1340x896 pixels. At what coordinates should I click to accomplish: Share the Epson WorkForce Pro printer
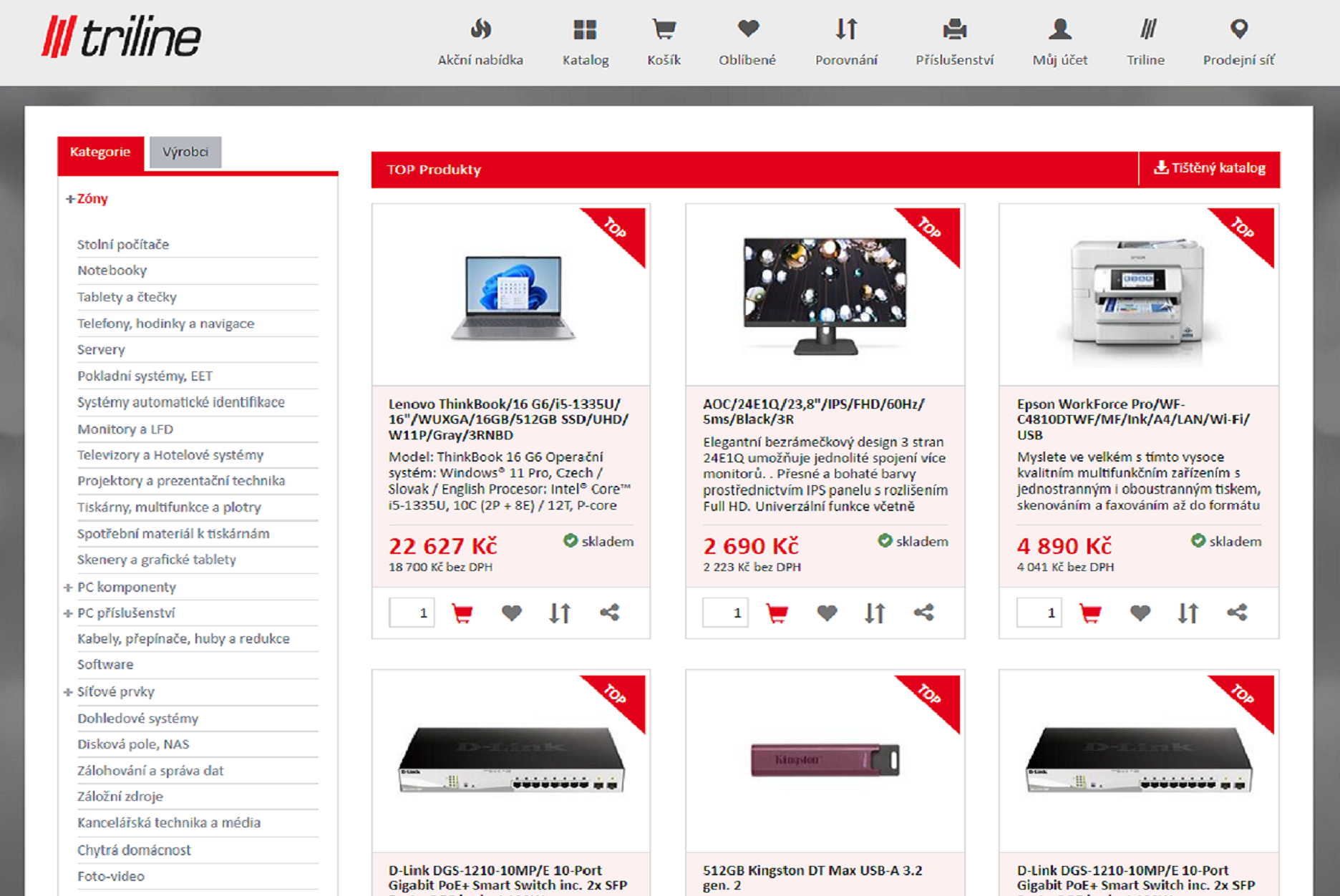pyautogui.click(x=1237, y=613)
